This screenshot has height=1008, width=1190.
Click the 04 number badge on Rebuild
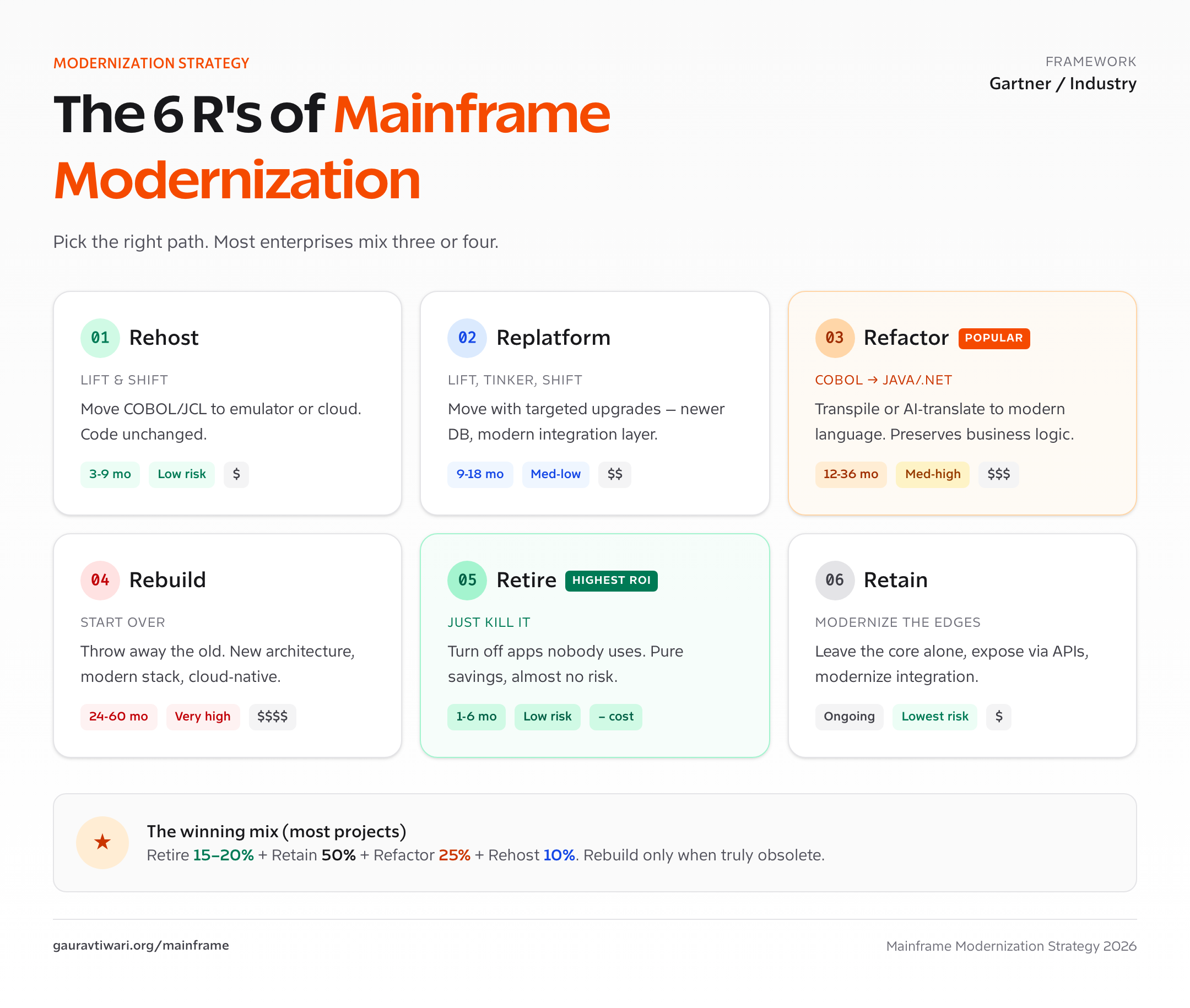click(x=100, y=580)
